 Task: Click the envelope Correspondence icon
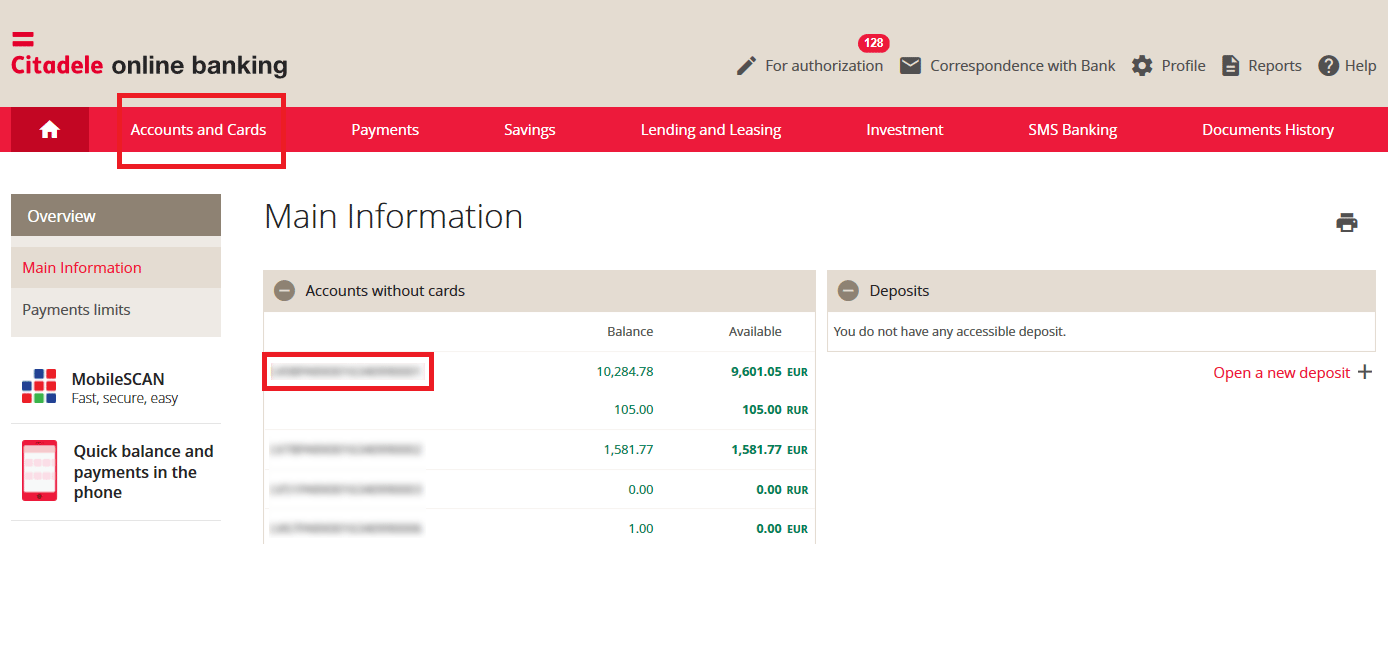coord(910,66)
